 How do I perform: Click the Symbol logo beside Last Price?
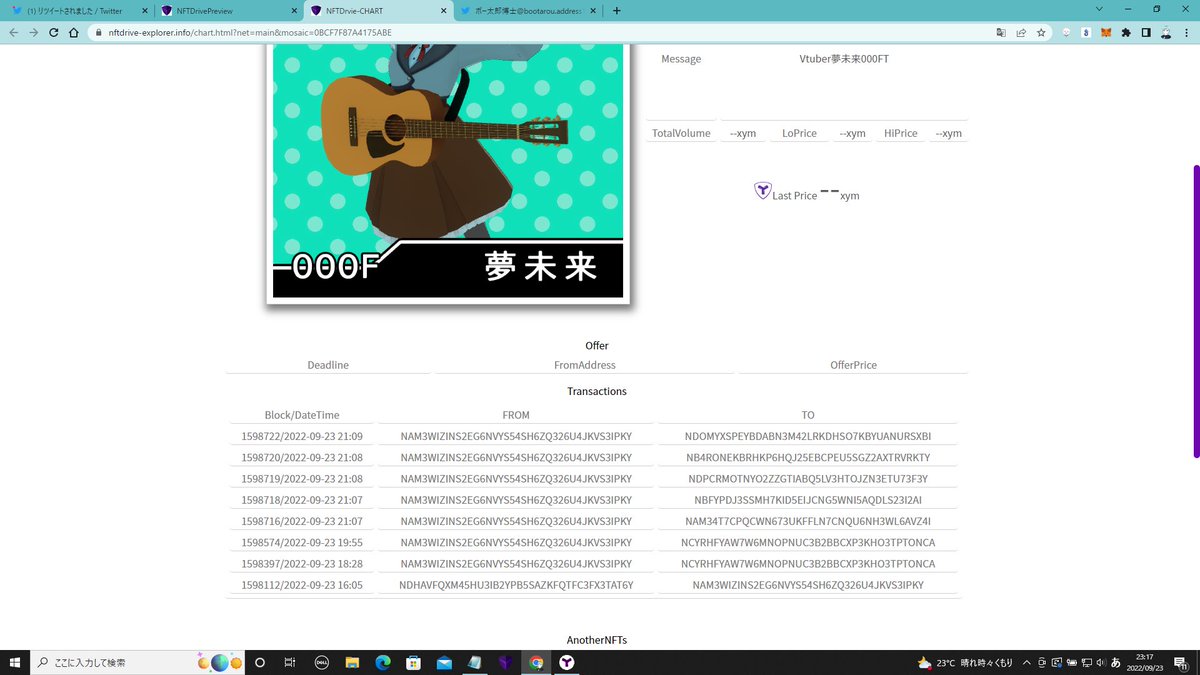coord(763,190)
